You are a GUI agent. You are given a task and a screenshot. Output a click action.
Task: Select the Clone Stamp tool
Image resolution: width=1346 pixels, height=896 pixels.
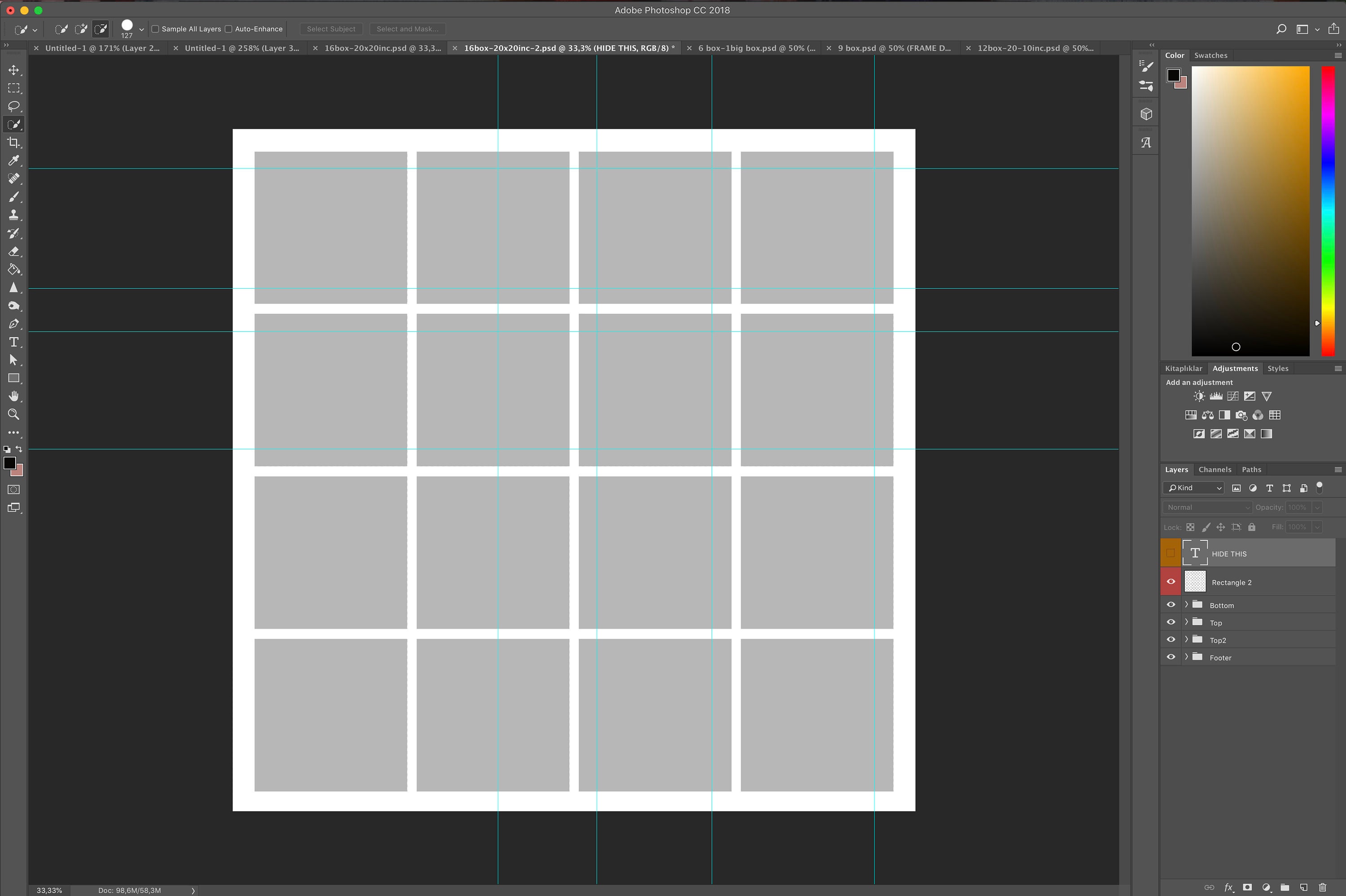click(x=14, y=215)
